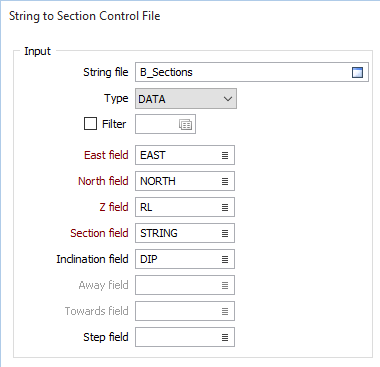Click the East field list icon
The width and height of the screenshot is (380, 367).
coord(225,155)
